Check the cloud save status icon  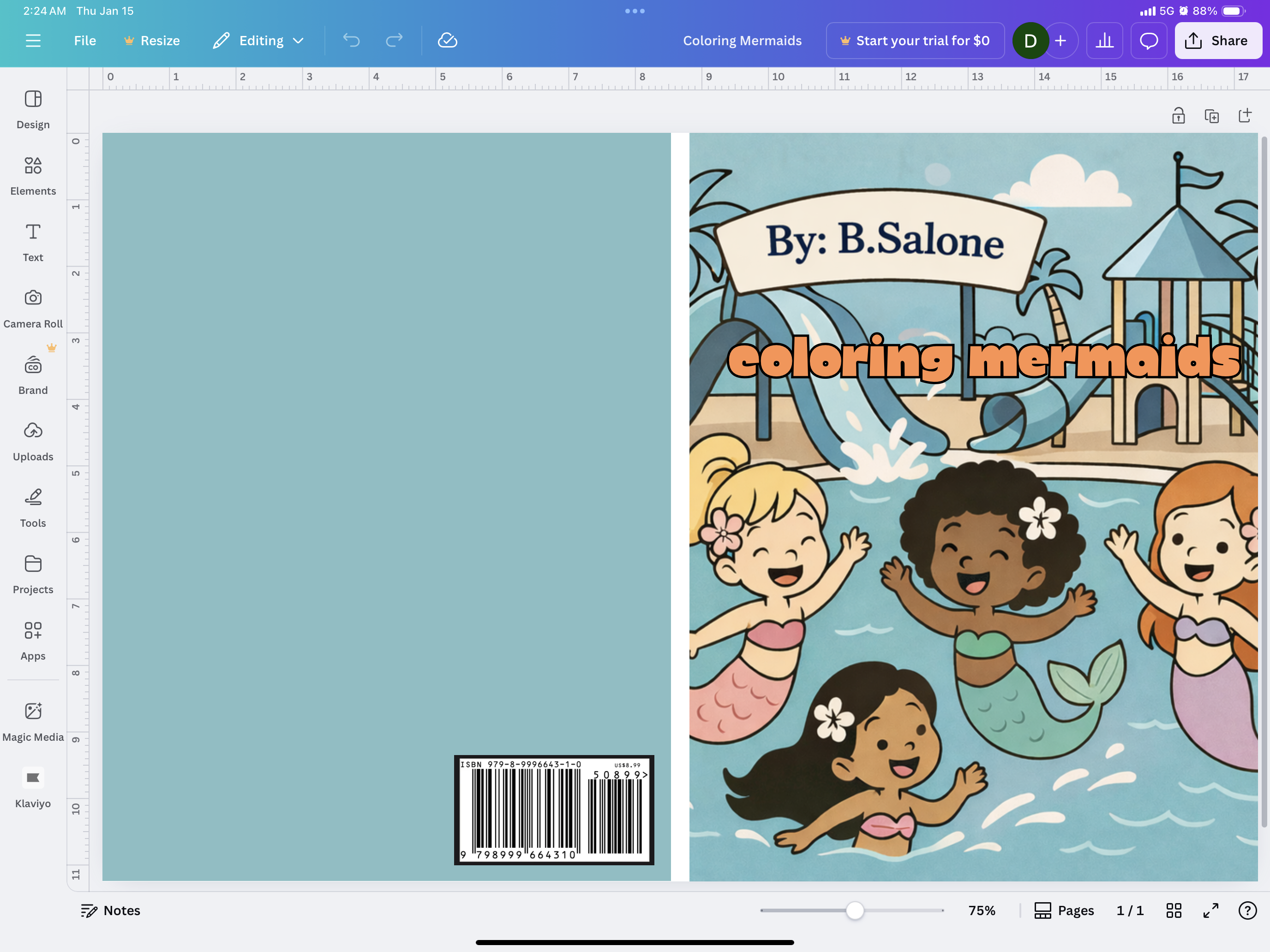[447, 41]
